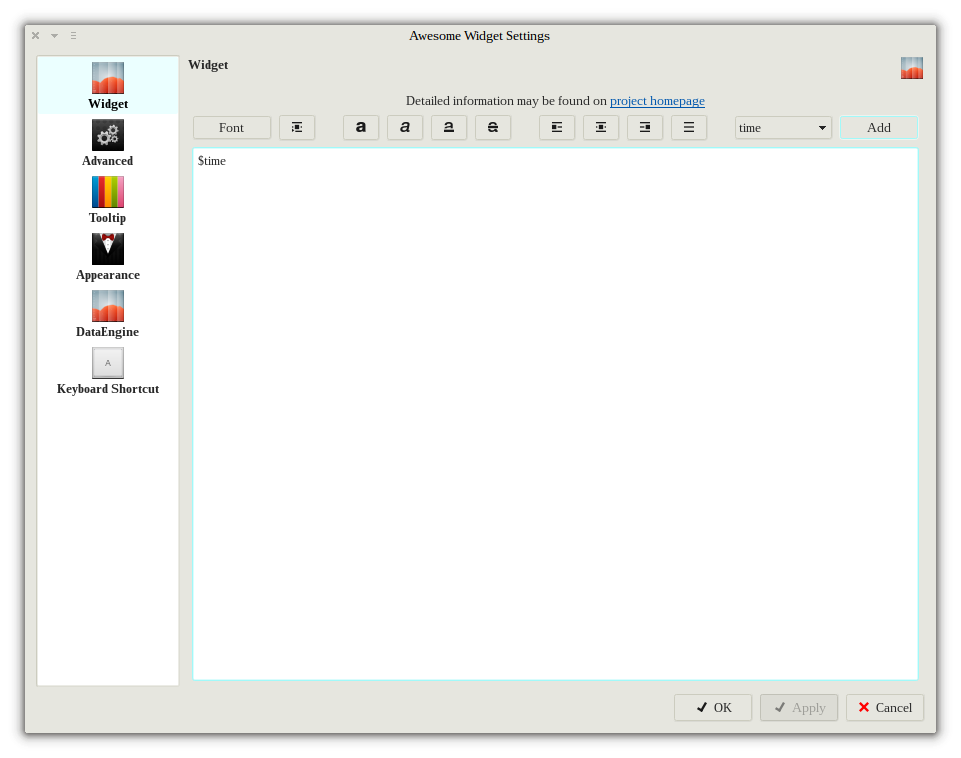
Task: Select the DataEngine settings page
Action: tap(108, 314)
